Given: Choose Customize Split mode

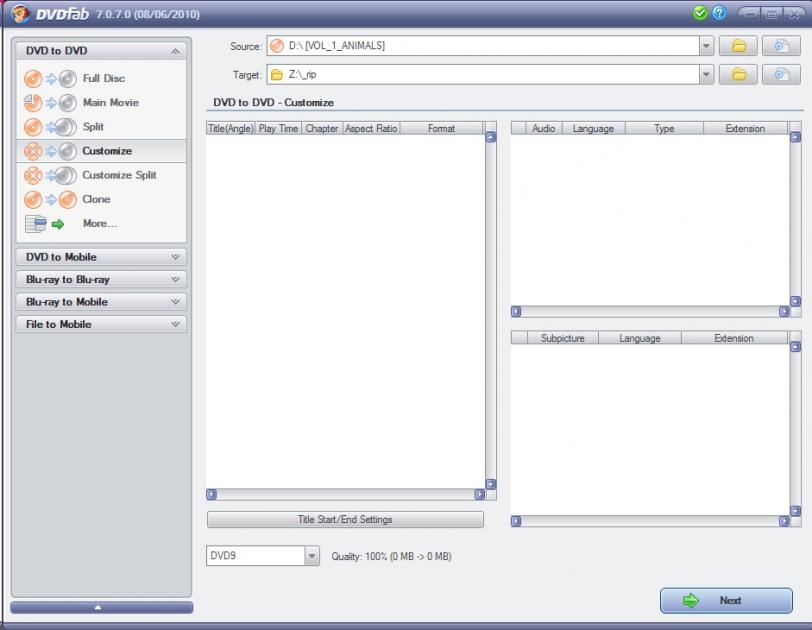Looking at the screenshot, I should [x=101, y=175].
